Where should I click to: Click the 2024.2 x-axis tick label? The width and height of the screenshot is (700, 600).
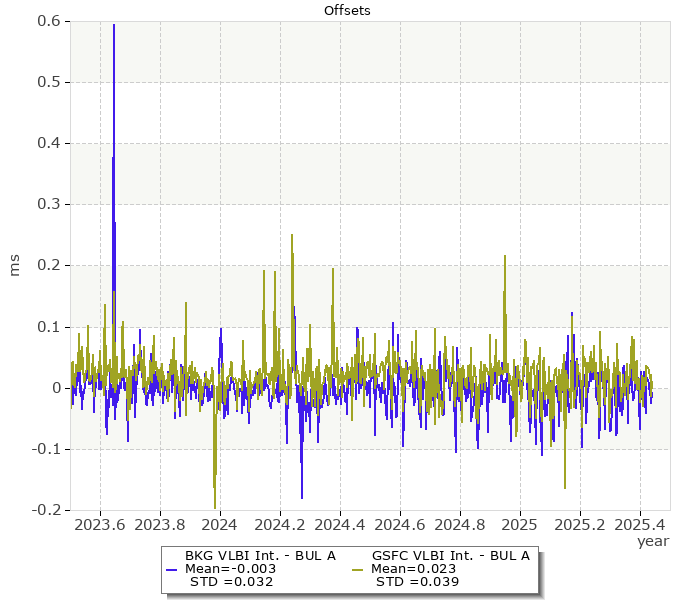point(280,525)
